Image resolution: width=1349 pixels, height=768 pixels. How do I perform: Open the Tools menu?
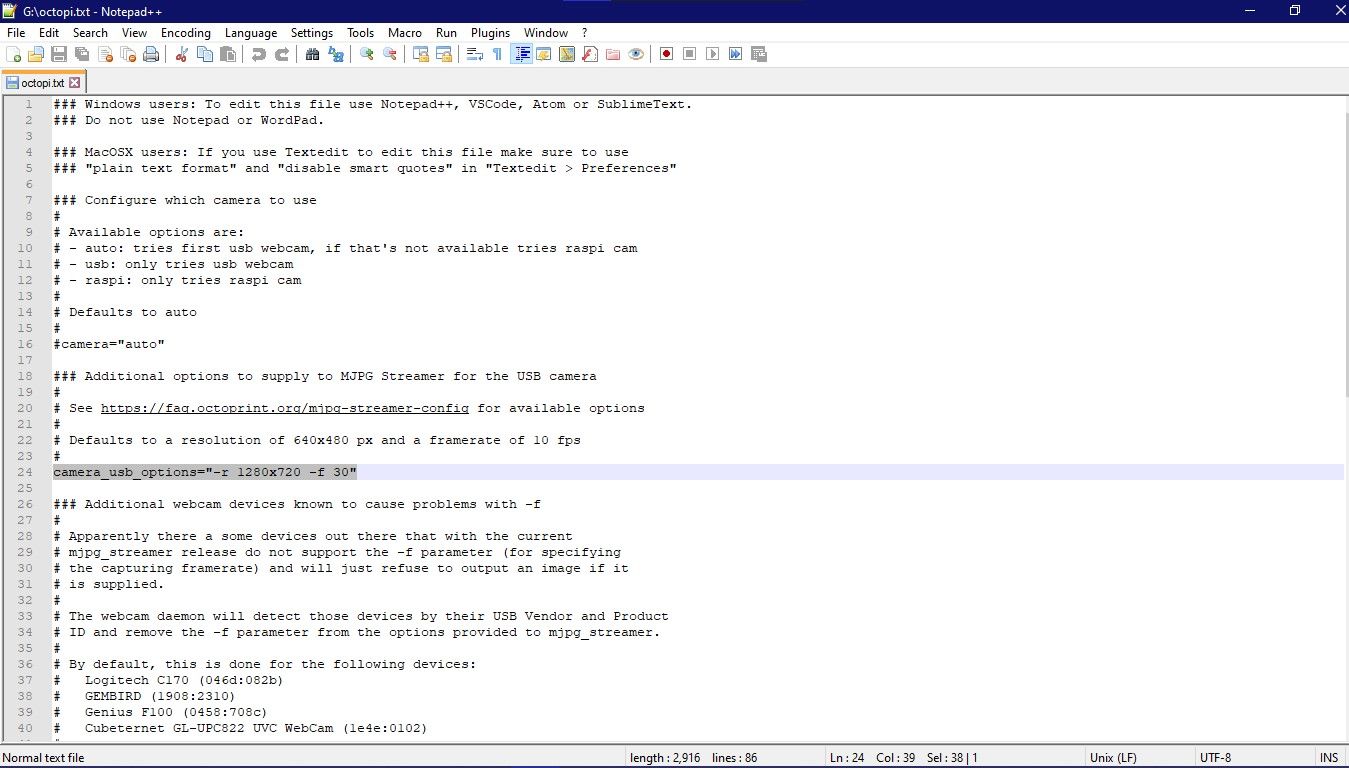pos(361,33)
